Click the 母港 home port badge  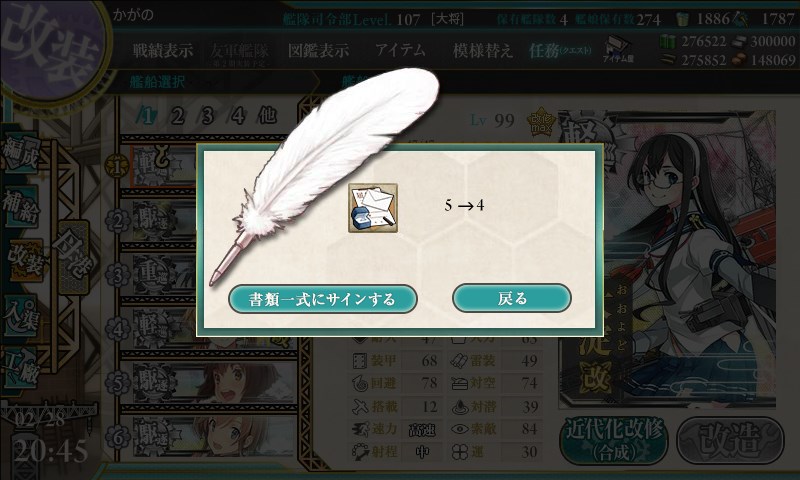[73, 257]
